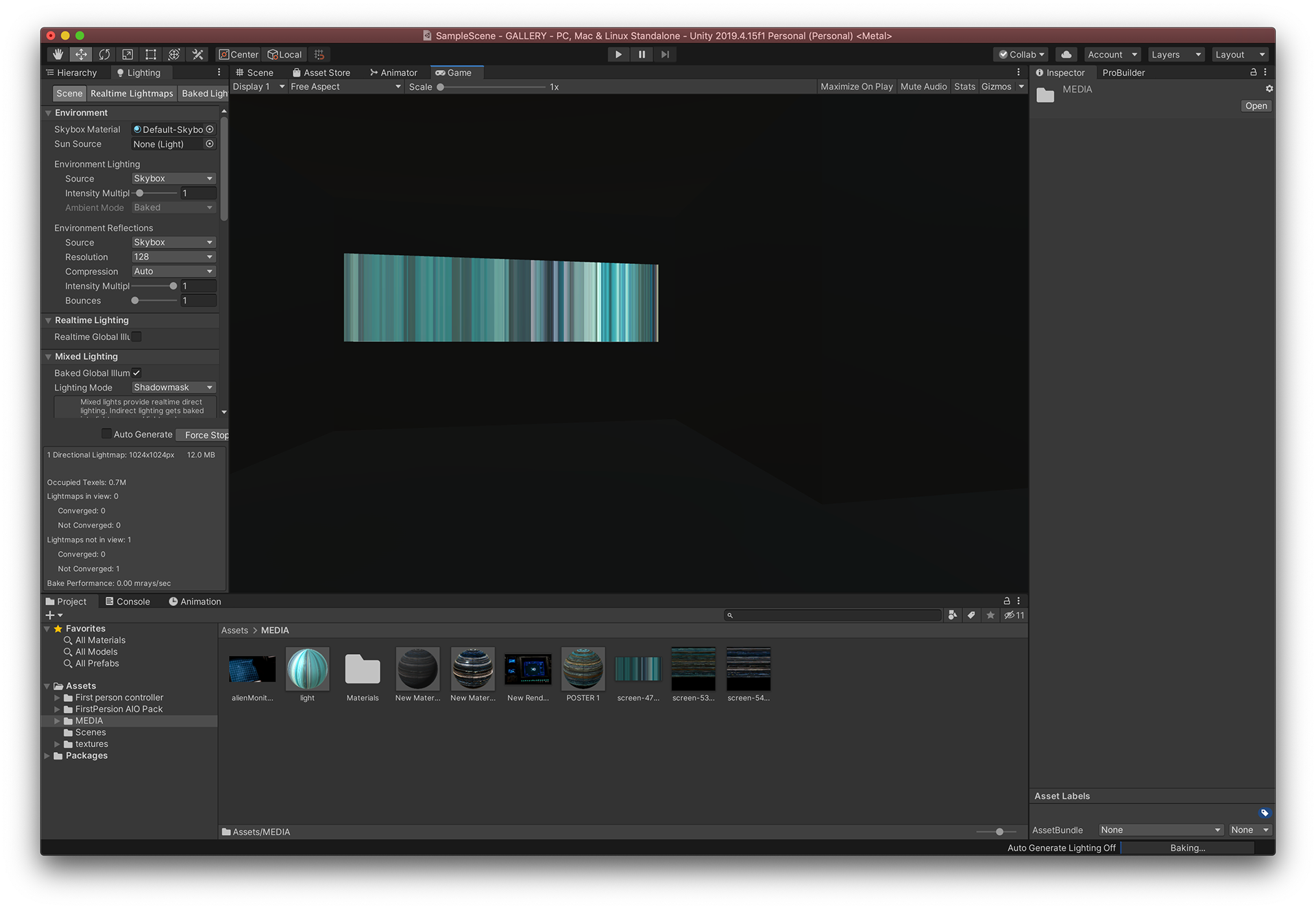Adjust the Game view Scale slider
1316x909 pixels.
pyautogui.click(x=492, y=86)
